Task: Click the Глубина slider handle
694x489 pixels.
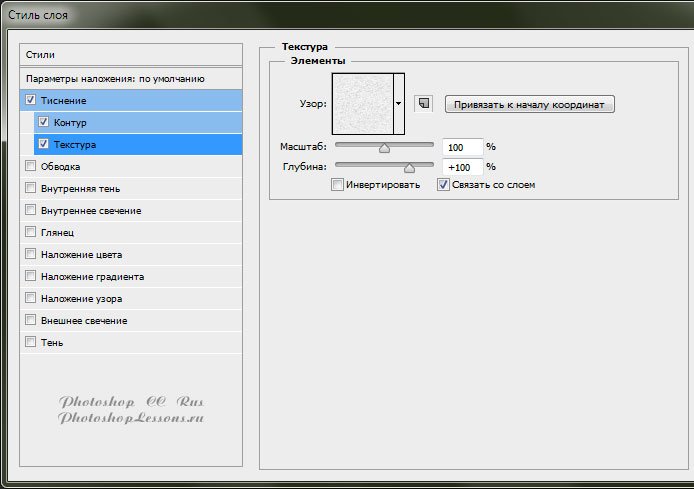Action: point(409,168)
